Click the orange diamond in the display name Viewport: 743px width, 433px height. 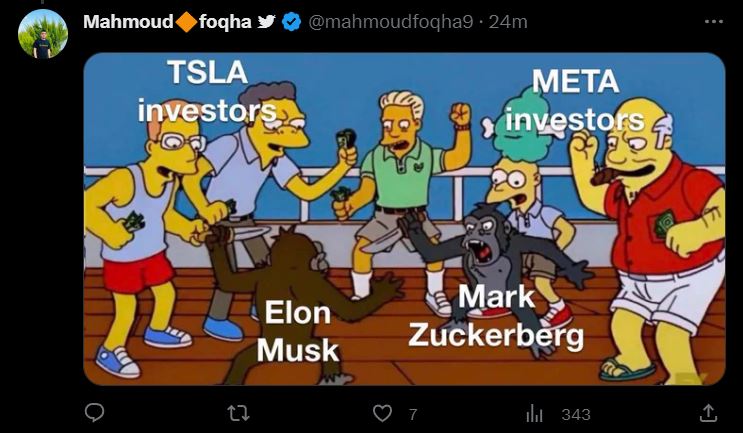pyautogui.click(x=186, y=22)
